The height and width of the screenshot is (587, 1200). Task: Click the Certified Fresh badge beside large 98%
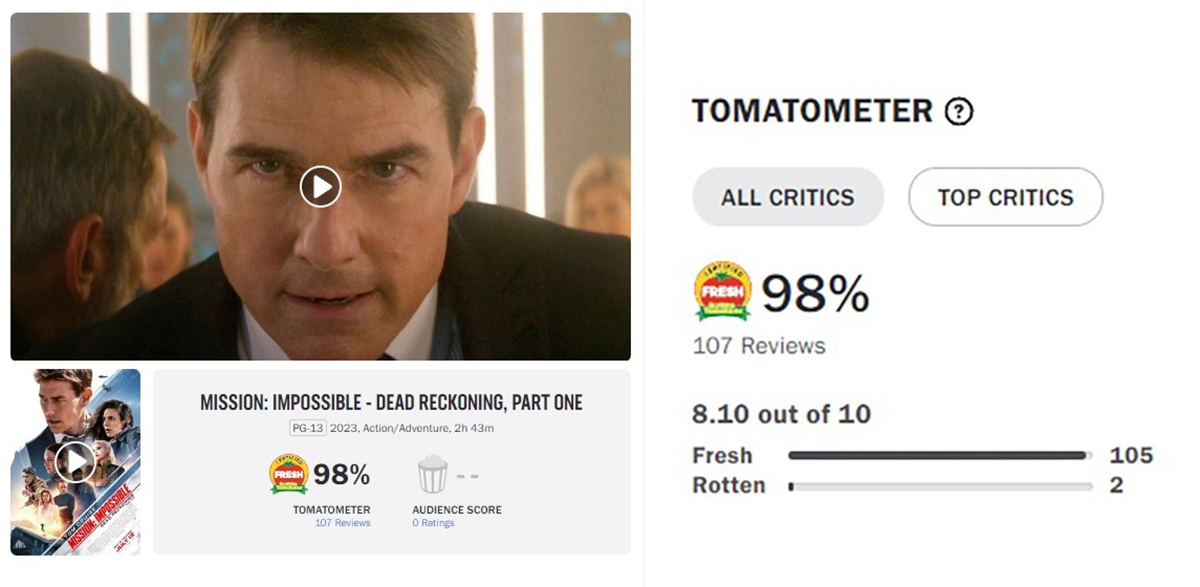point(723,293)
